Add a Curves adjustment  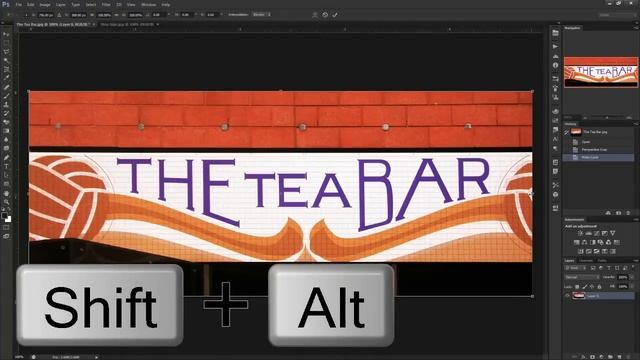click(x=596, y=233)
